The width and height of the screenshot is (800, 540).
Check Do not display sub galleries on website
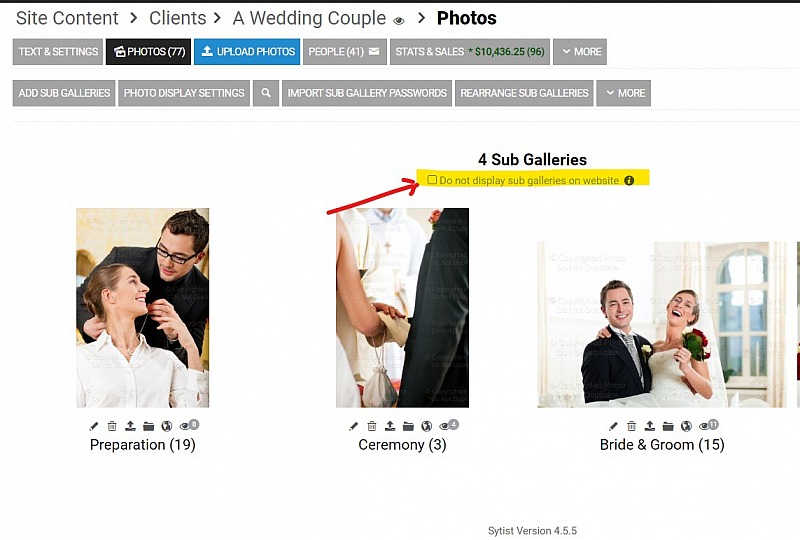coord(432,180)
